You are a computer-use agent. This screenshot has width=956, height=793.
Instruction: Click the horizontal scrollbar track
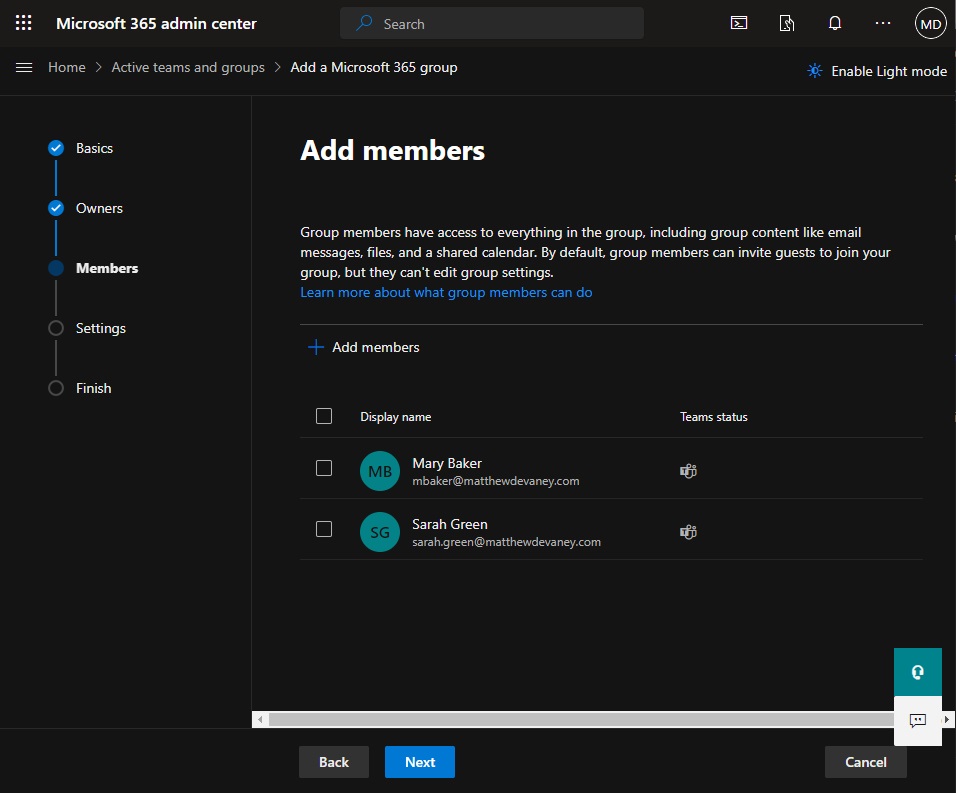click(582, 720)
